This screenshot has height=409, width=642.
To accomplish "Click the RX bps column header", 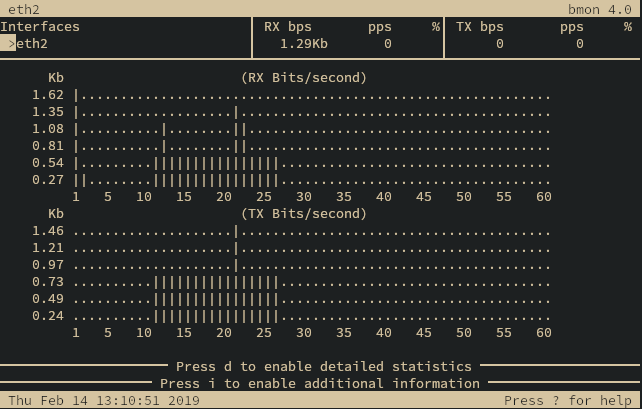I will coord(287,27).
